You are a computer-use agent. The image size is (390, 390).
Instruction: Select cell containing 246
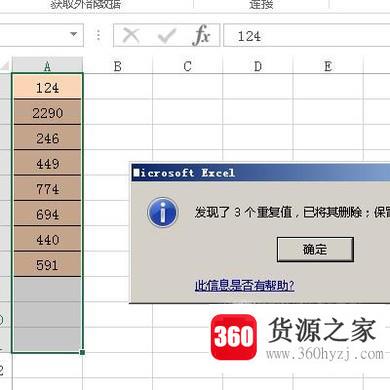click(47, 138)
